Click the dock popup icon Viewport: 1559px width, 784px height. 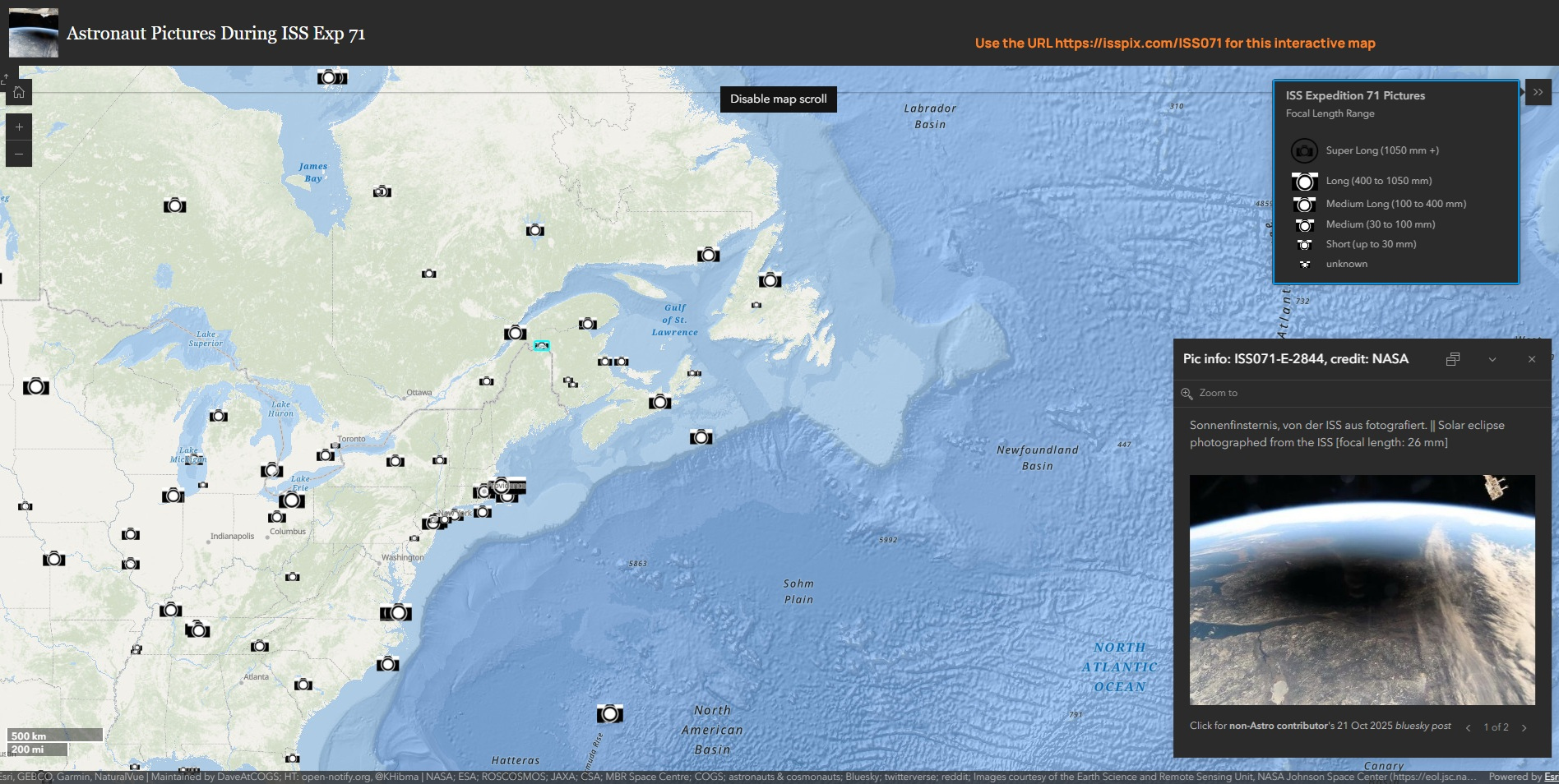coord(1453,359)
